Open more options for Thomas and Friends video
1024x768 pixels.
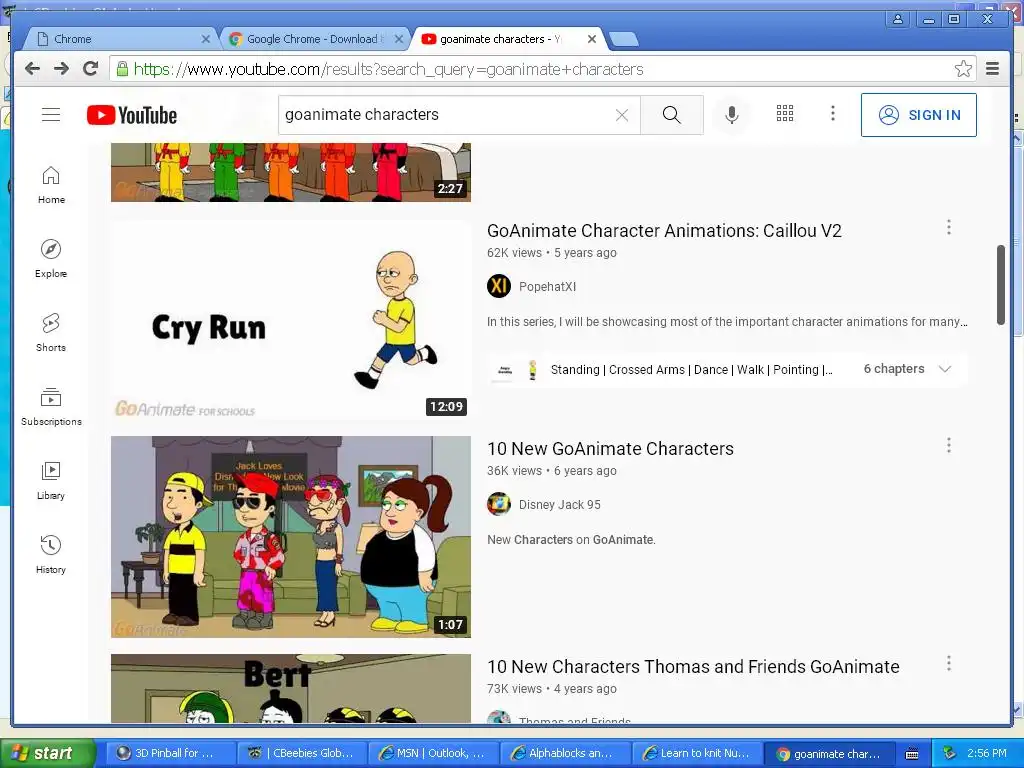click(949, 664)
